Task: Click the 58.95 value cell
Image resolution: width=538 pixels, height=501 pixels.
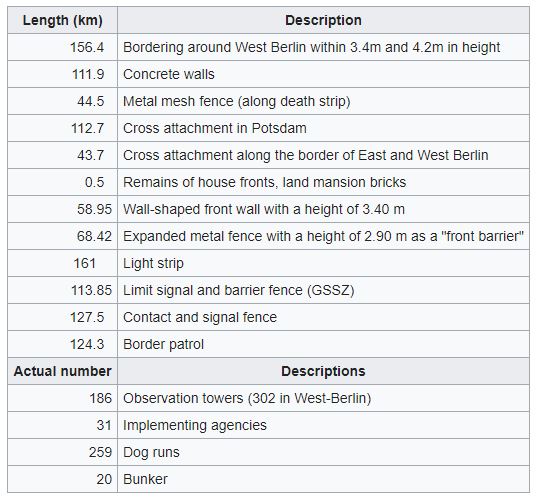Action: coord(62,209)
